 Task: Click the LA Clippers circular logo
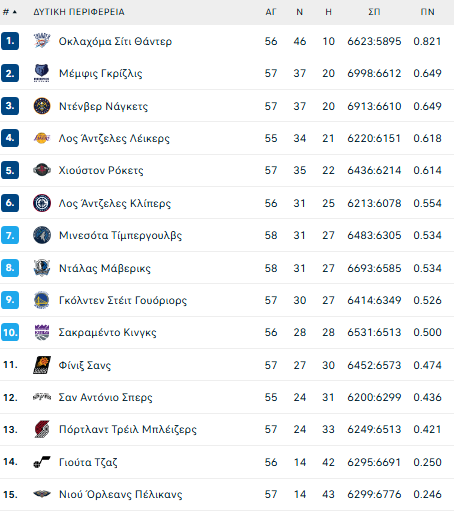click(x=42, y=203)
